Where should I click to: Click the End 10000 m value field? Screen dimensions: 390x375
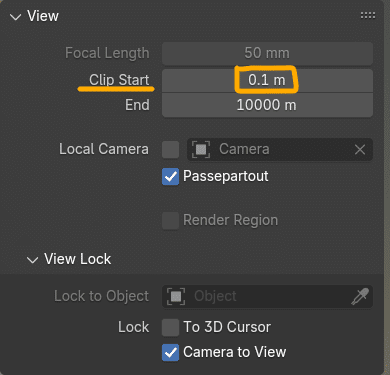[x=267, y=105]
